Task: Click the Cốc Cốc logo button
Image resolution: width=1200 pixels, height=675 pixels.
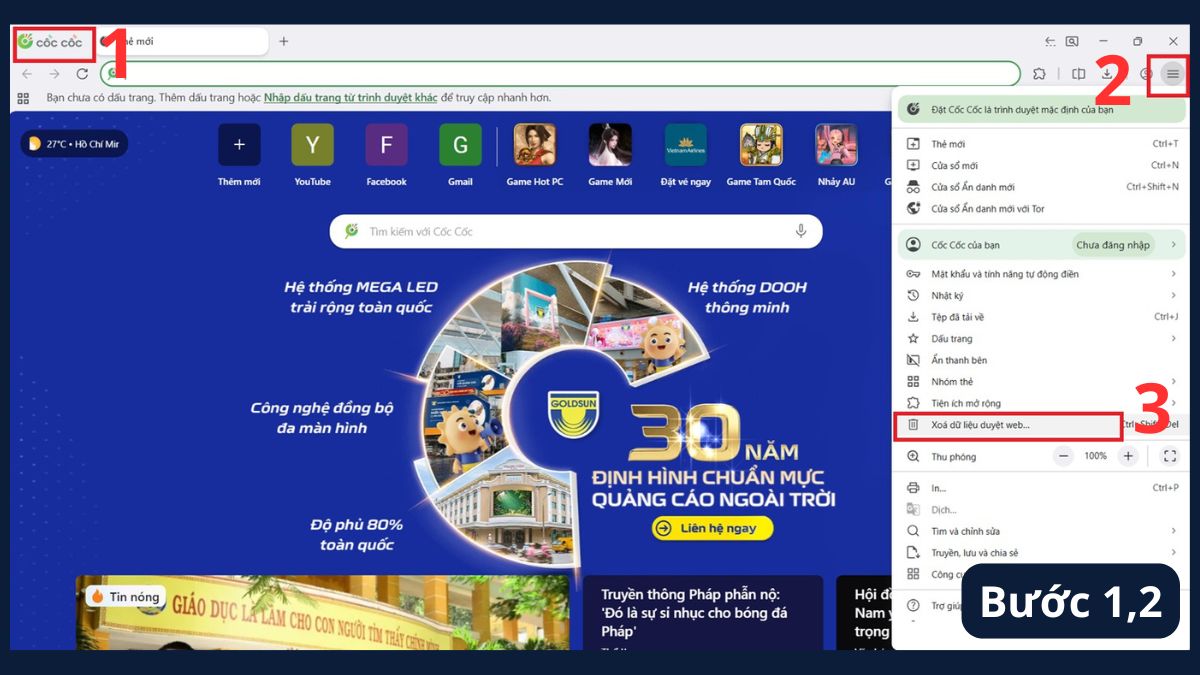Action: tap(52, 42)
